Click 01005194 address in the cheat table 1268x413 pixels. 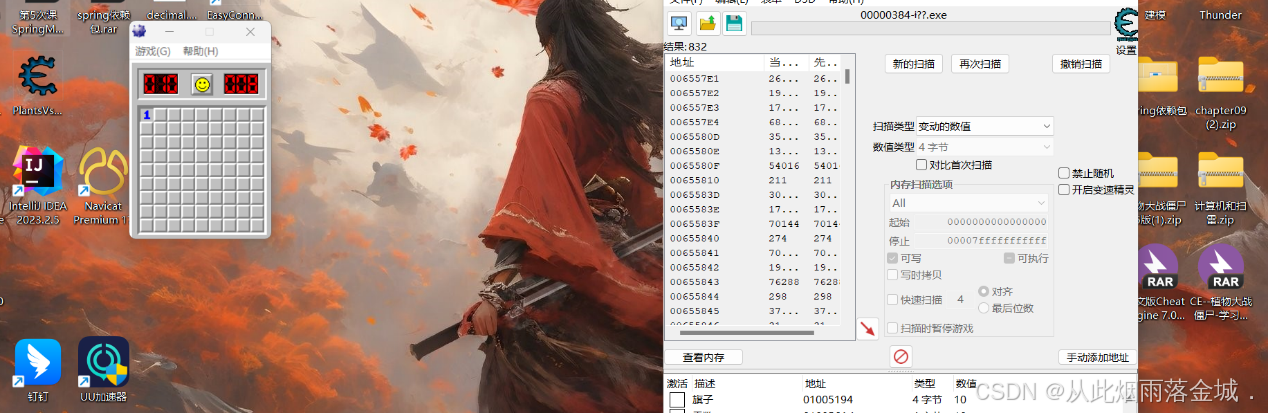pyautogui.click(x=830, y=400)
